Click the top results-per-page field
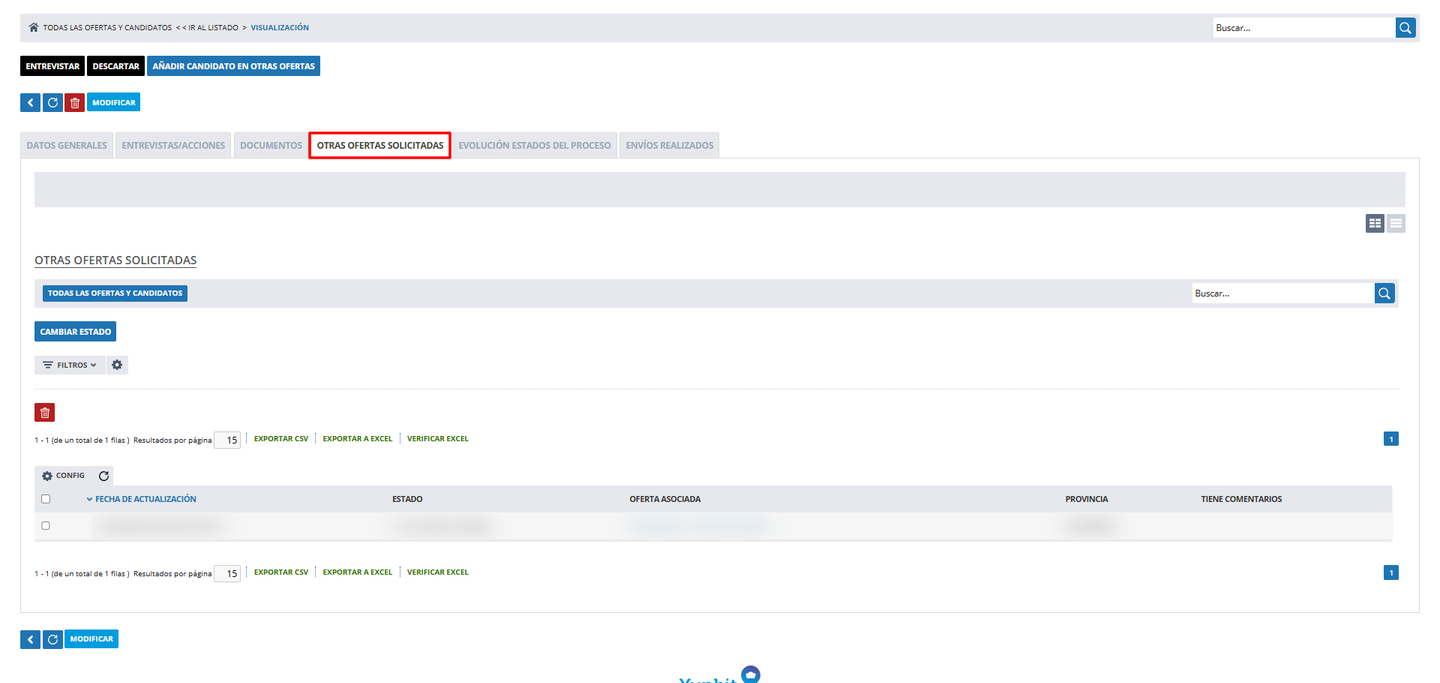The image size is (1440, 683). (228, 440)
